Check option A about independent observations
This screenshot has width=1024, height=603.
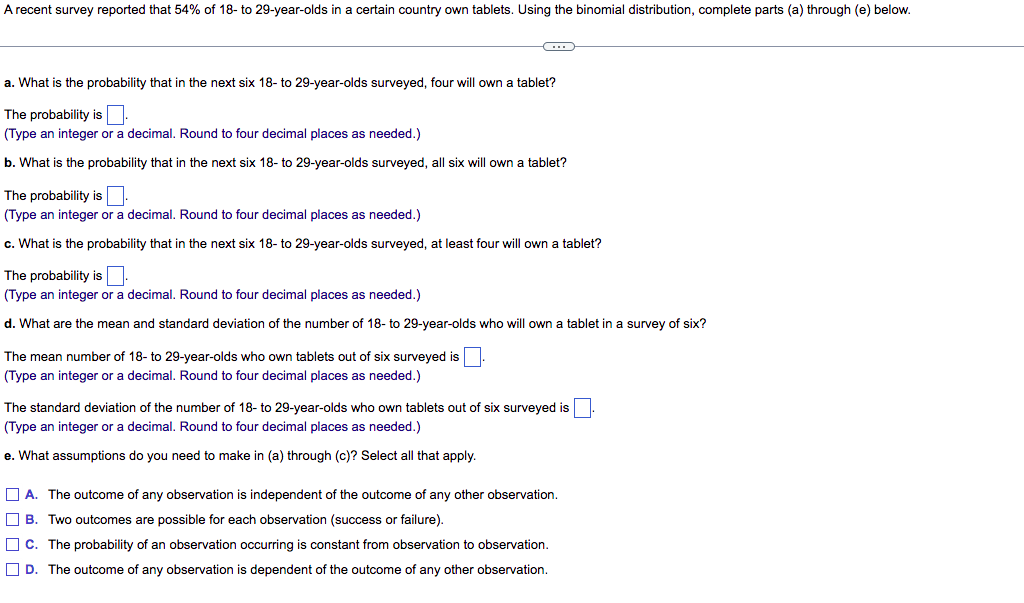[x=12, y=494]
